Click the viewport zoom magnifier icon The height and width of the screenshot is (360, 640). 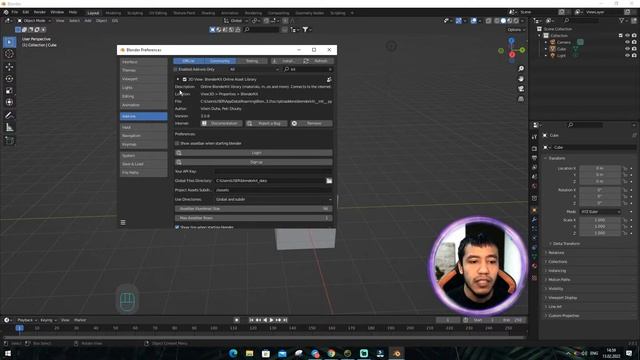click(x=521, y=69)
